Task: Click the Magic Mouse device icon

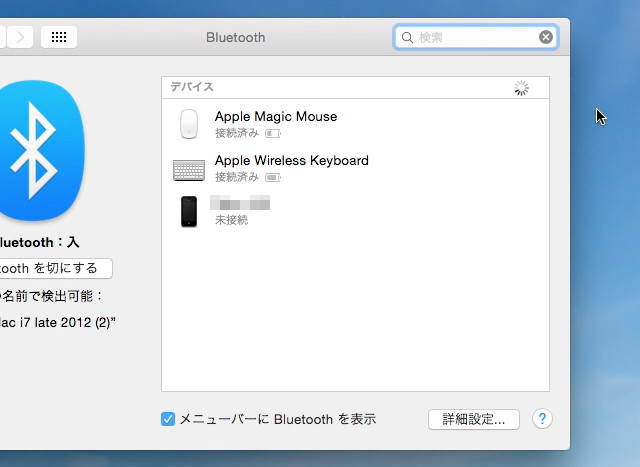Action: click(189, 124)
